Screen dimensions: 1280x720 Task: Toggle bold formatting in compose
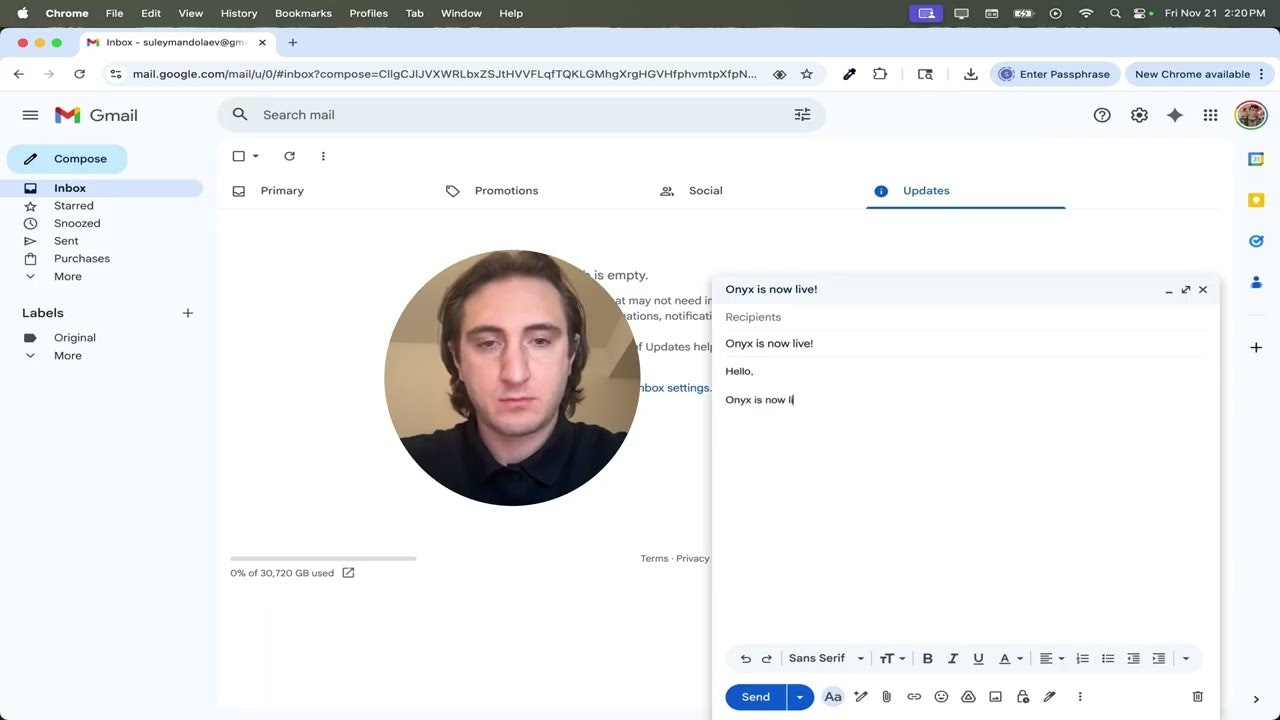click(x=927, y=658)
